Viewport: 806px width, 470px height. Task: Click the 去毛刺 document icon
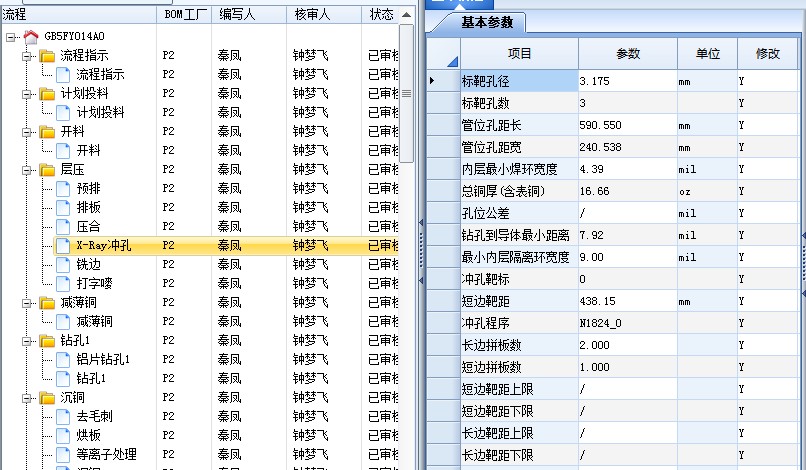[63, 417]
